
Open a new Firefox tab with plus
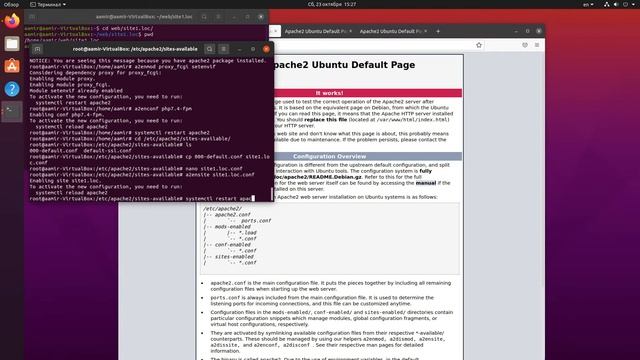438,31
